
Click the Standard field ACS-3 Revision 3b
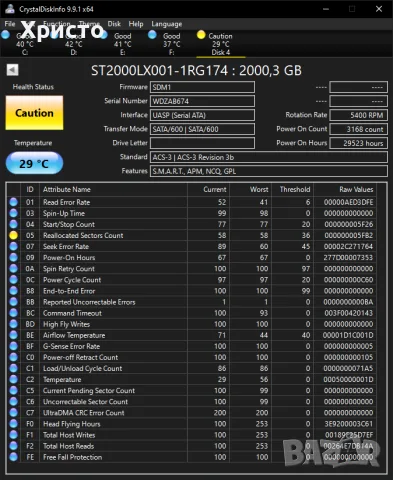269,157
